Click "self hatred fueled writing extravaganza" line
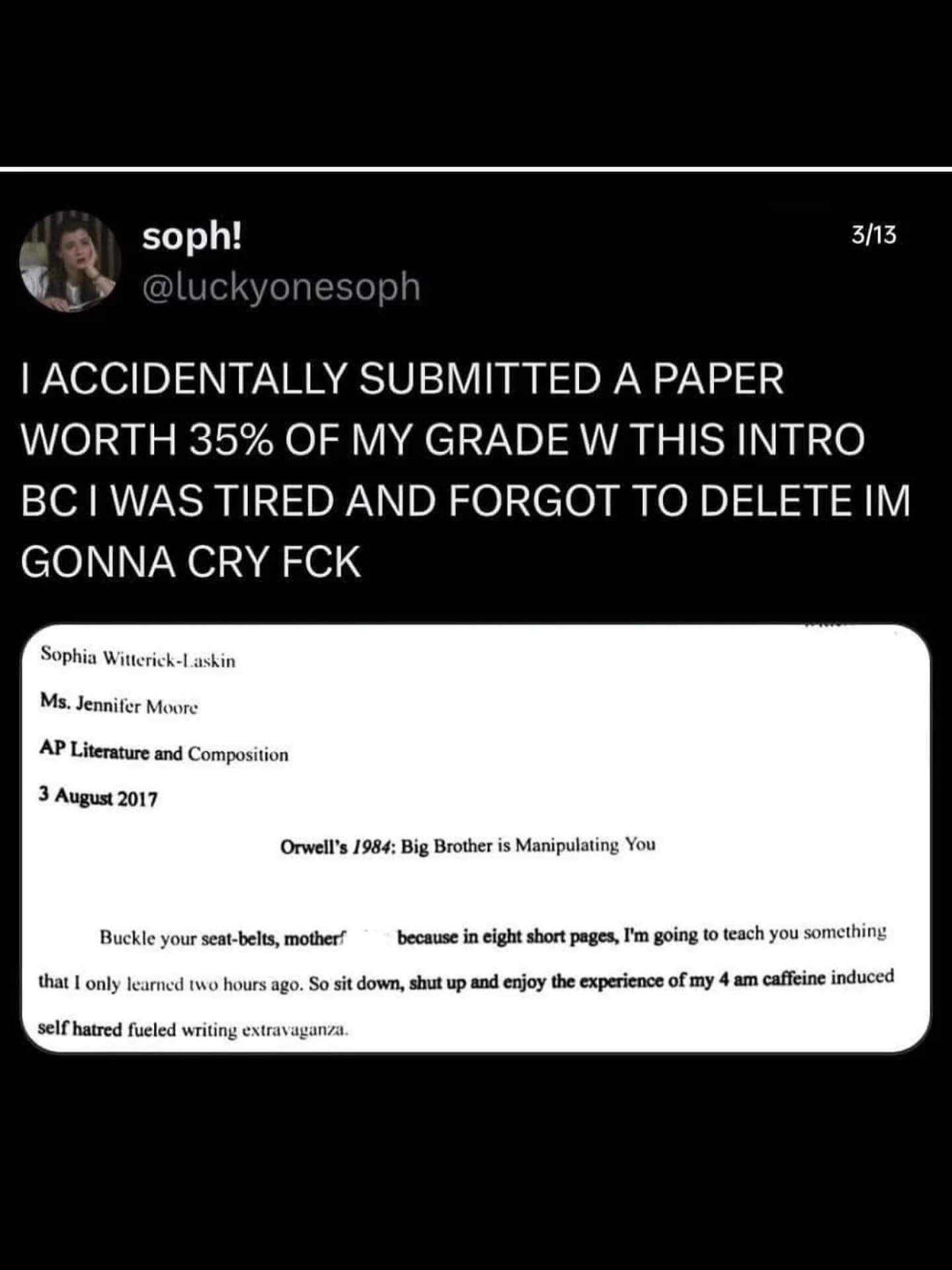 coord(192,1029)
